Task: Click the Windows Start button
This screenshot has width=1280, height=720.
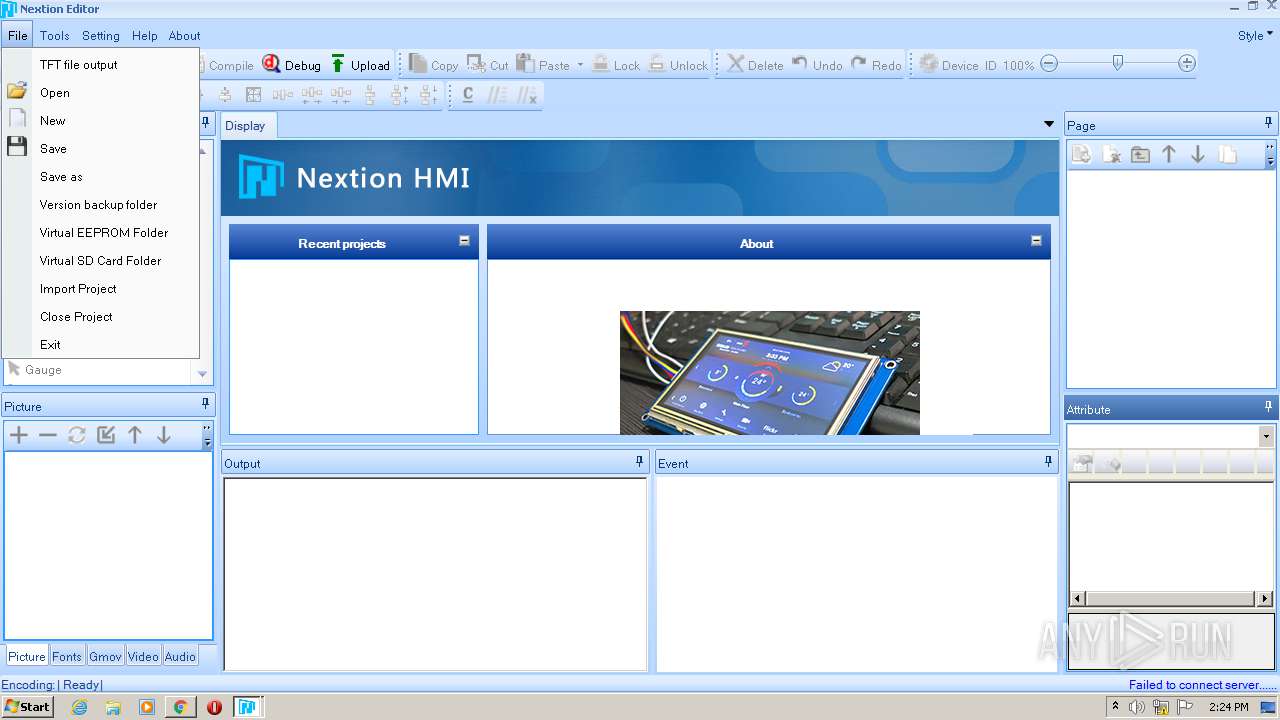Action: coord(27,707)
